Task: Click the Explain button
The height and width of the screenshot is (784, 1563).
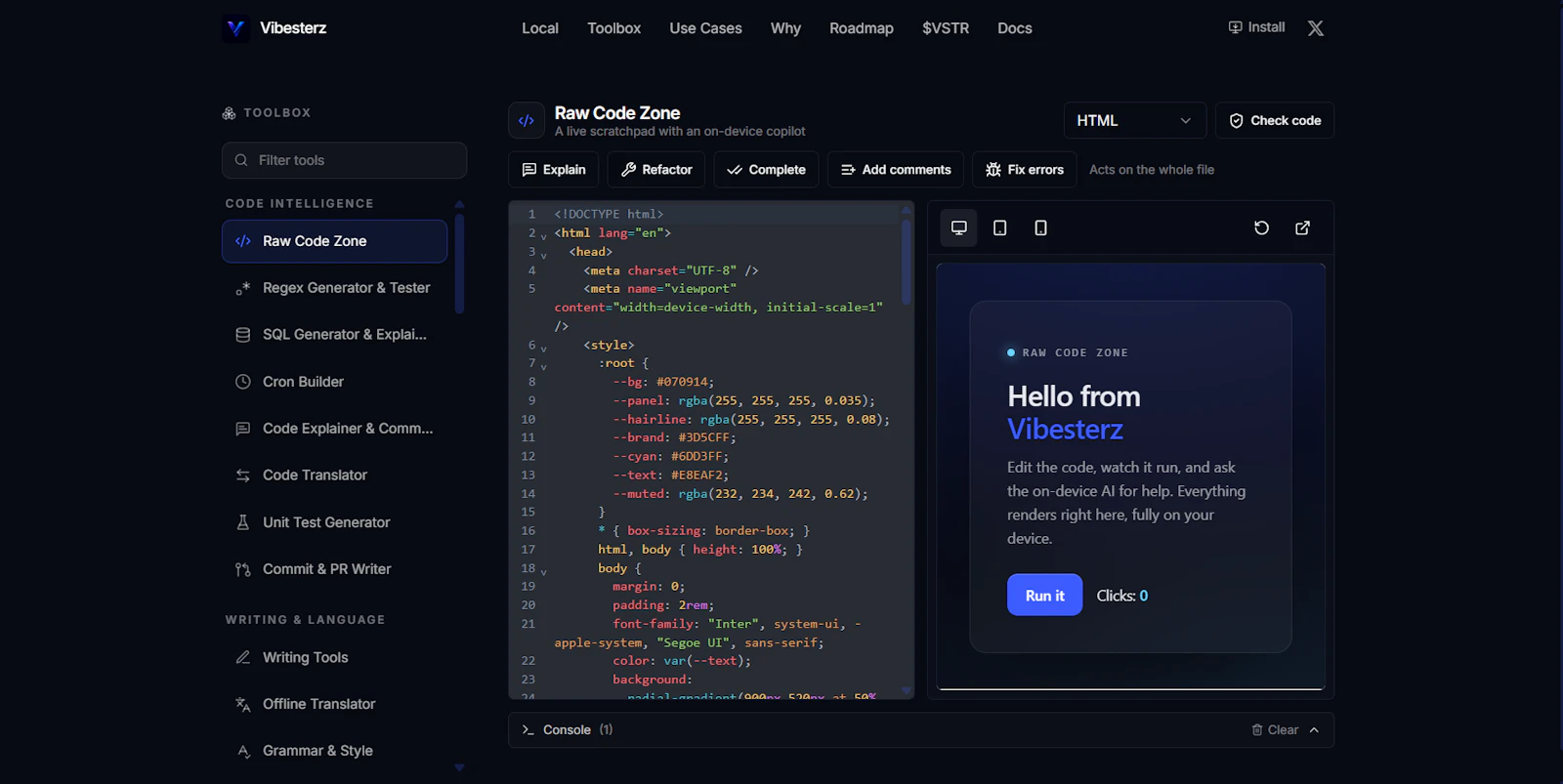Action: (554, 170)
